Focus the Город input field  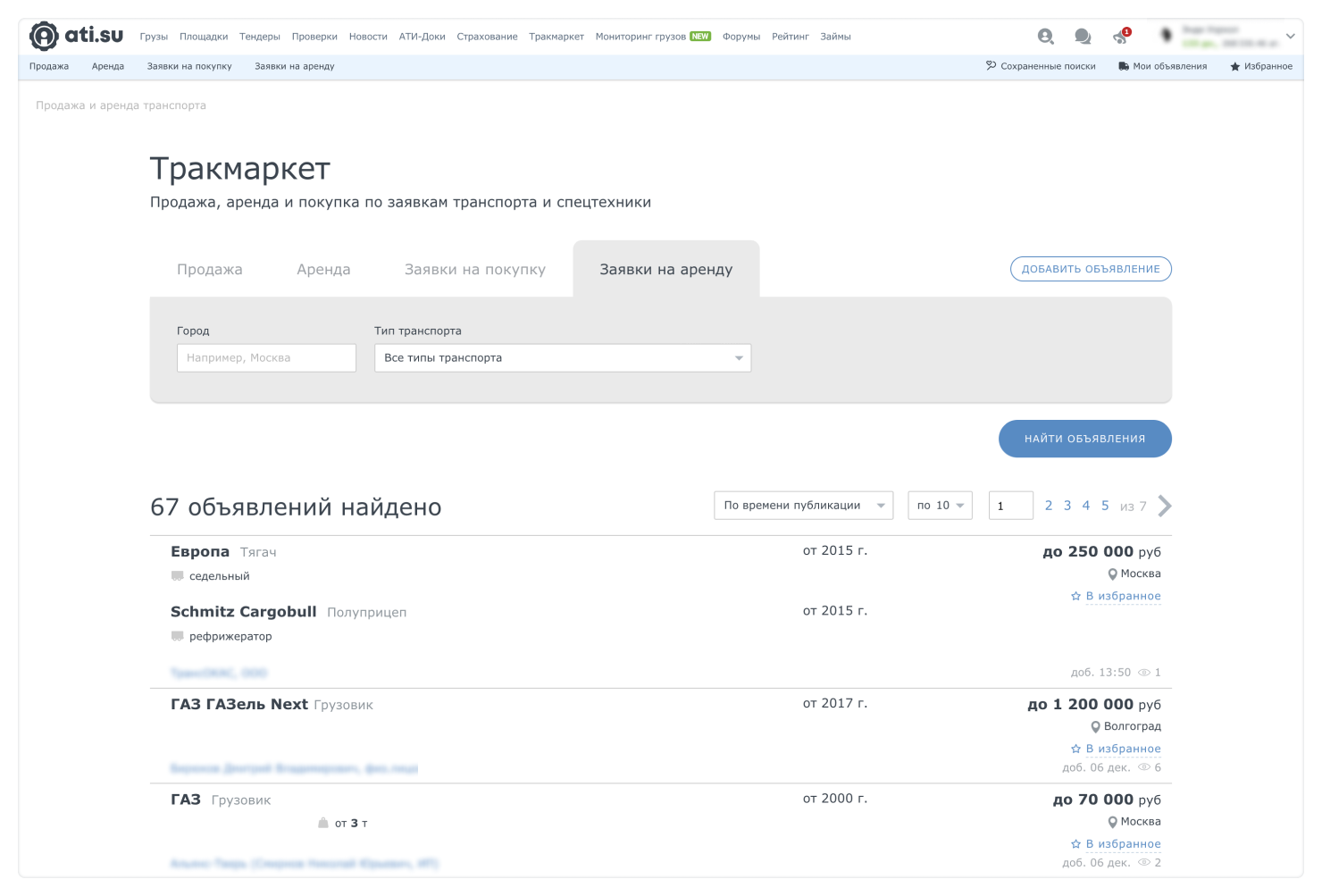(x=266, y=357)
